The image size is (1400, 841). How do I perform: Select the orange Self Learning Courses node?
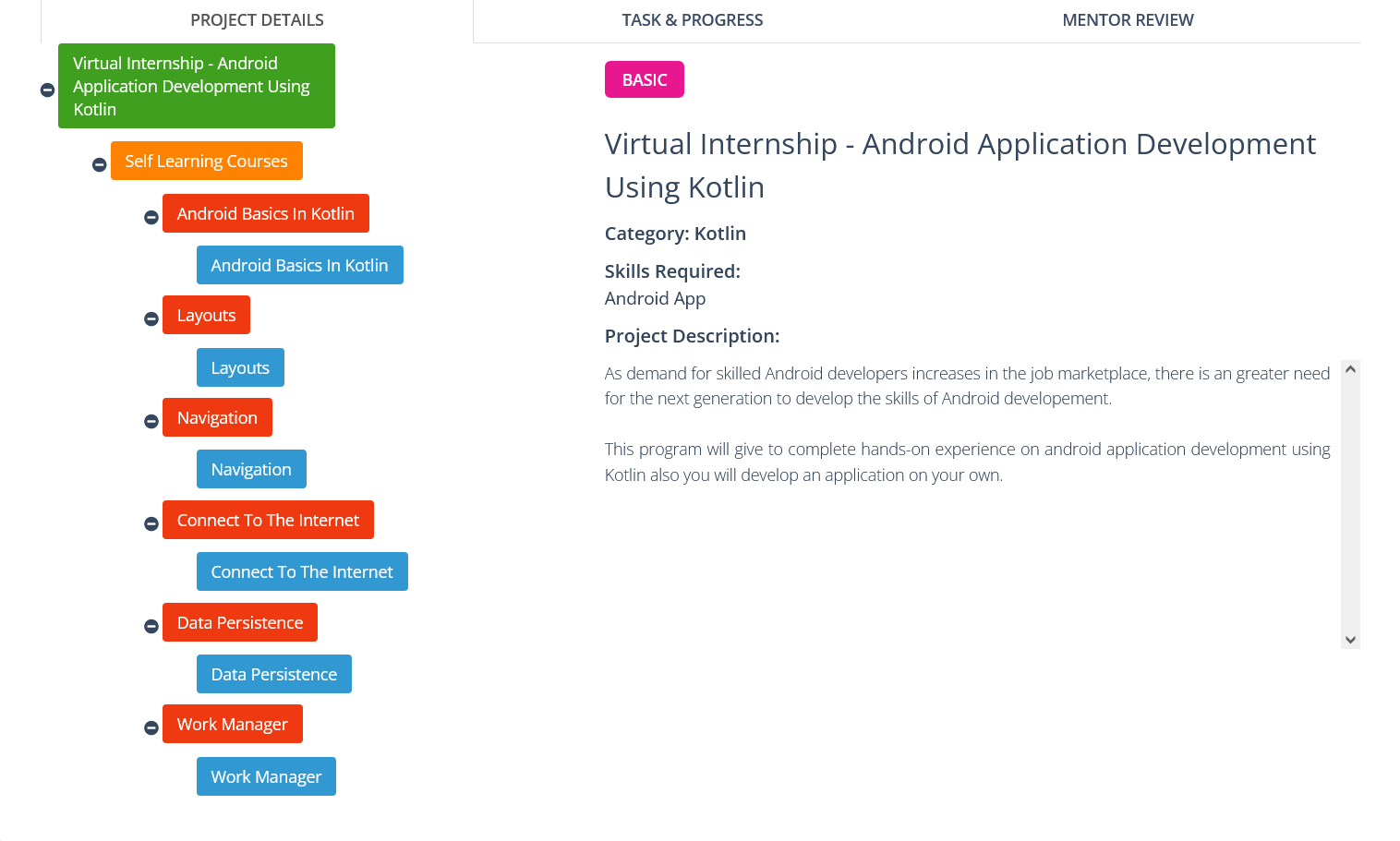tap(206, 161)
